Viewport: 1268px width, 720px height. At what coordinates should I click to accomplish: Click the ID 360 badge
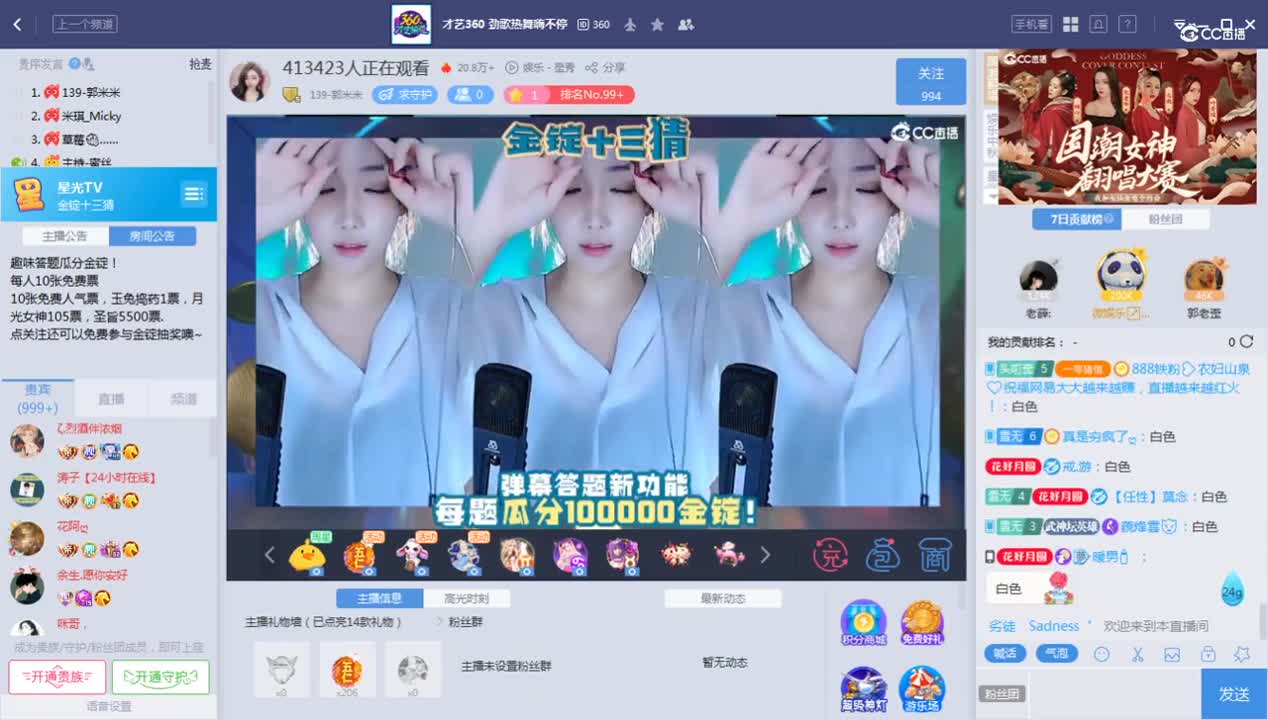click(594, 24)
